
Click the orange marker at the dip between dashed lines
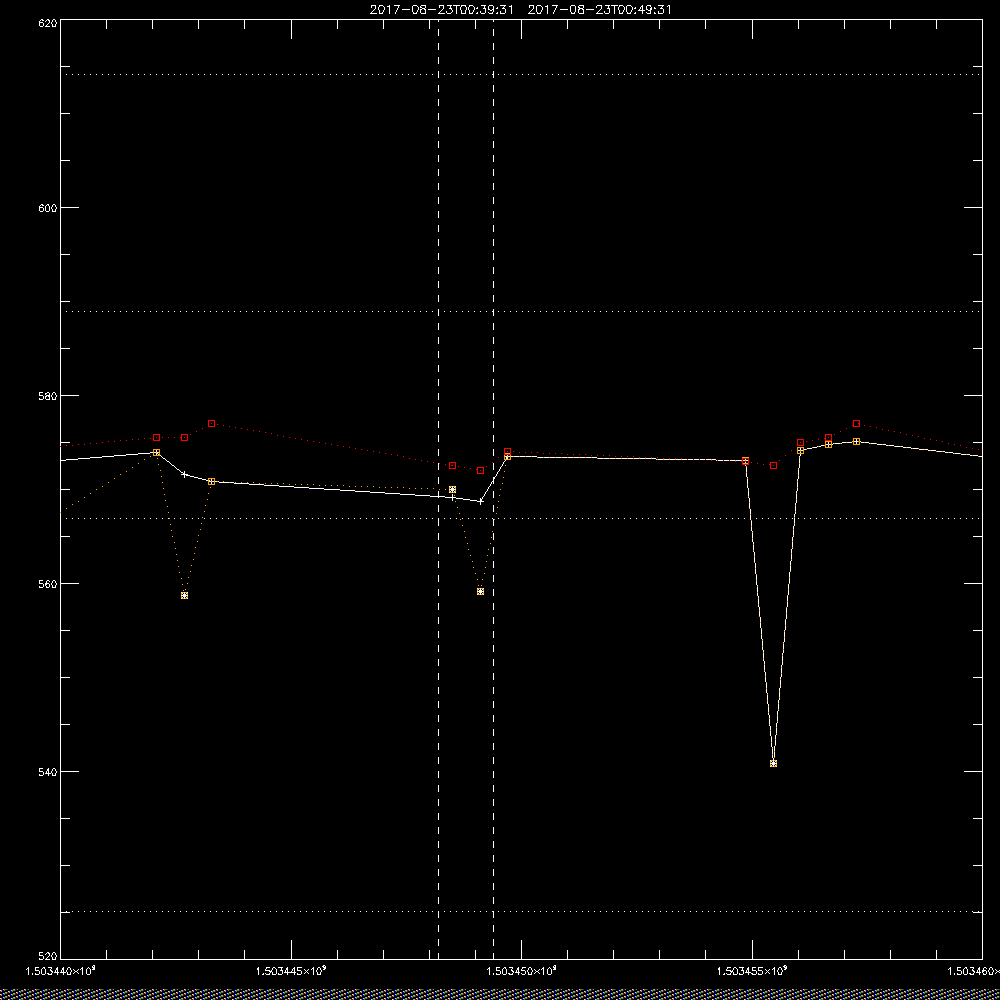click(x=480, y=591)
